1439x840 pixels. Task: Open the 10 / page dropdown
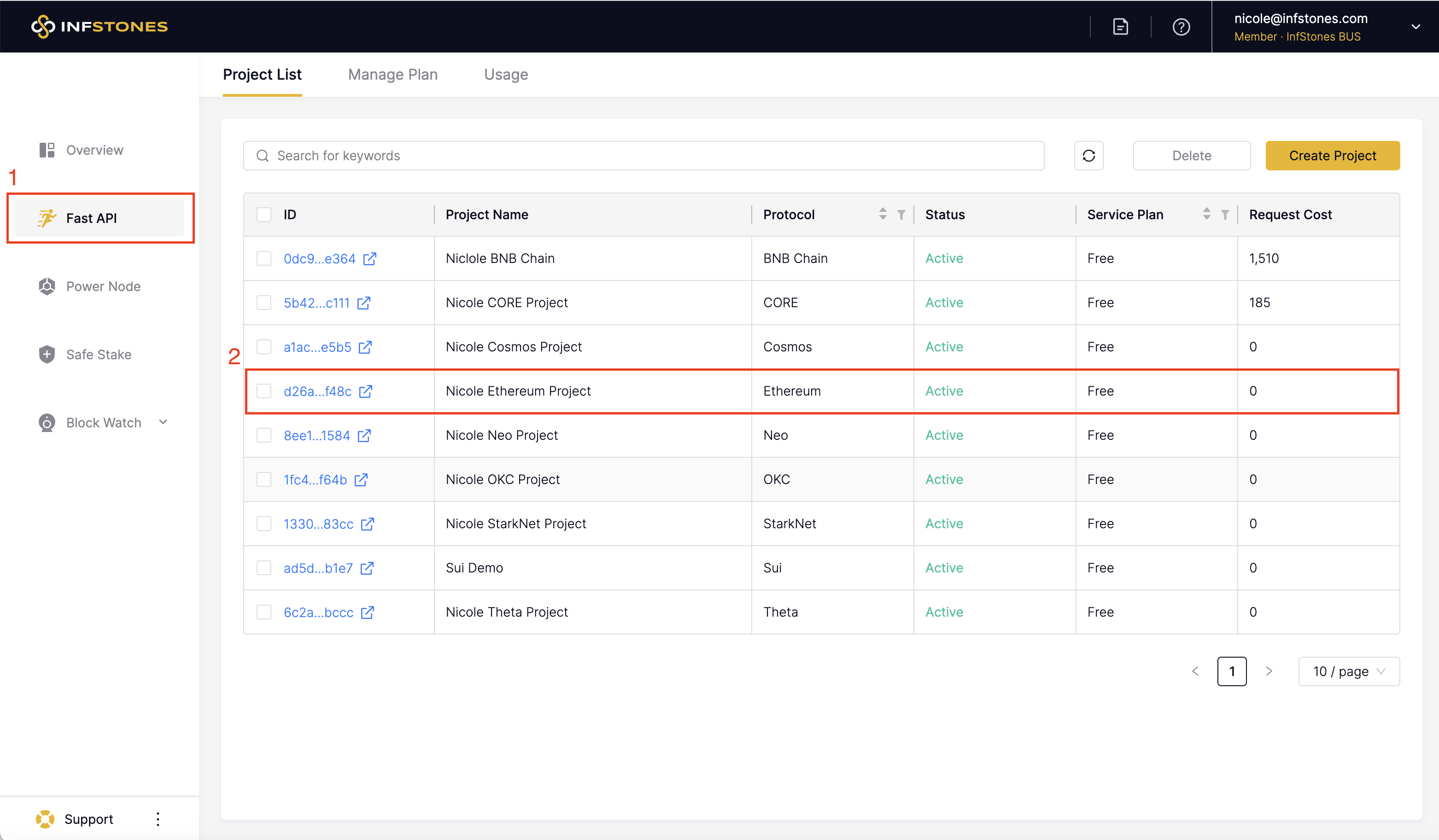pos(1348,671)
